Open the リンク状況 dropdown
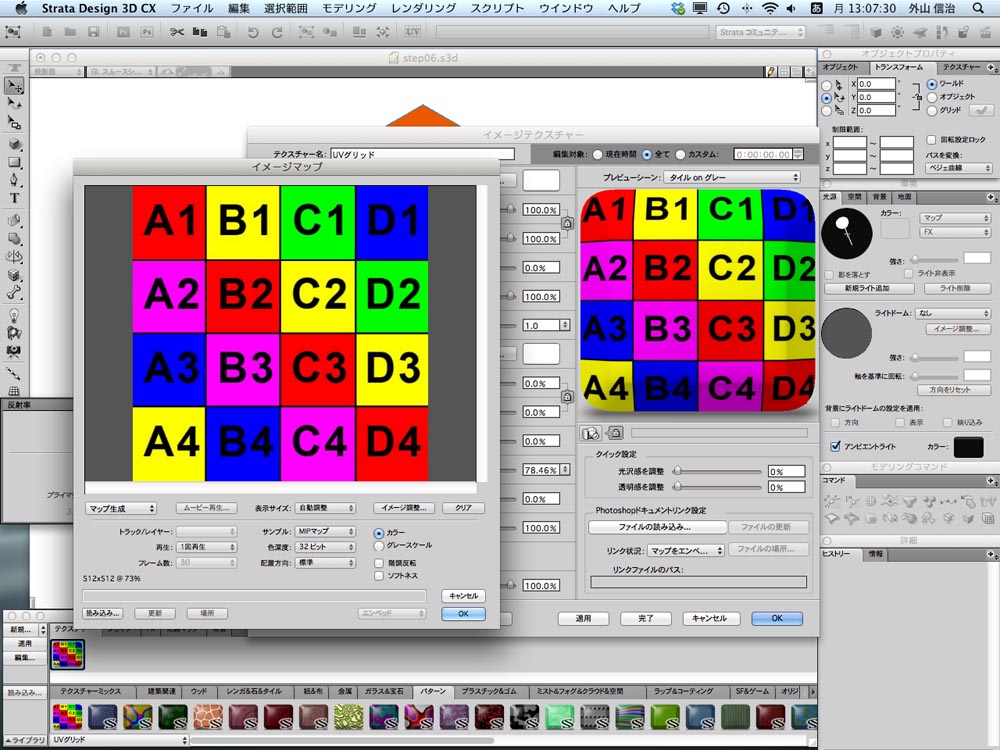The width and height of the screenshot is (1000, 750). click(686, 550)
